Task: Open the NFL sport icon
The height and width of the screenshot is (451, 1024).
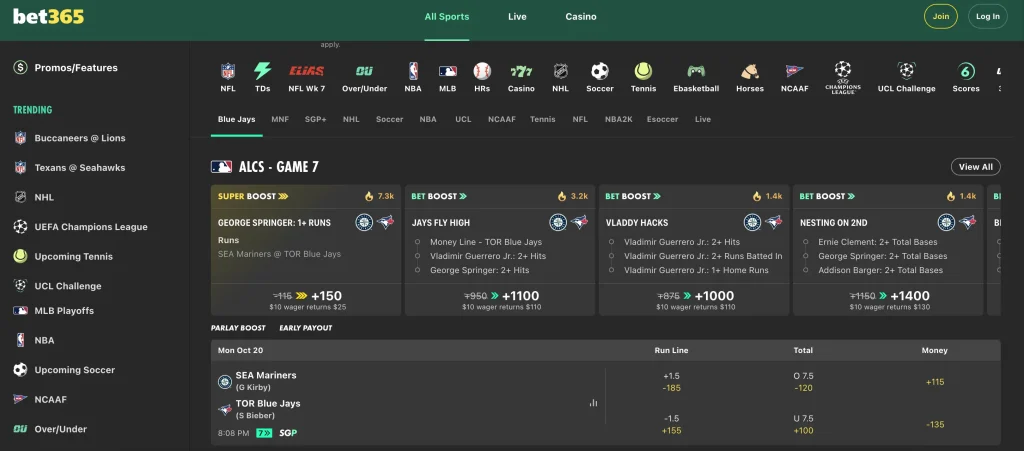Action: pyautogui.click(x=228, y=72)
